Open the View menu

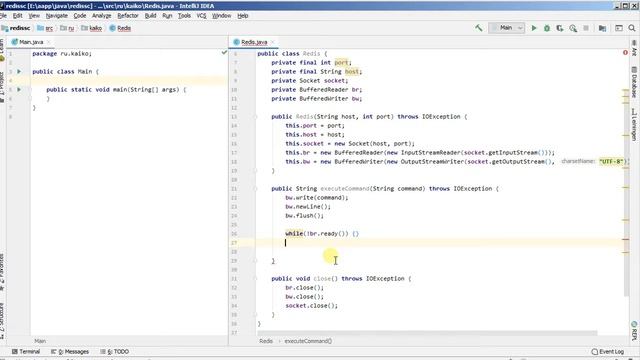click(34, 16)
